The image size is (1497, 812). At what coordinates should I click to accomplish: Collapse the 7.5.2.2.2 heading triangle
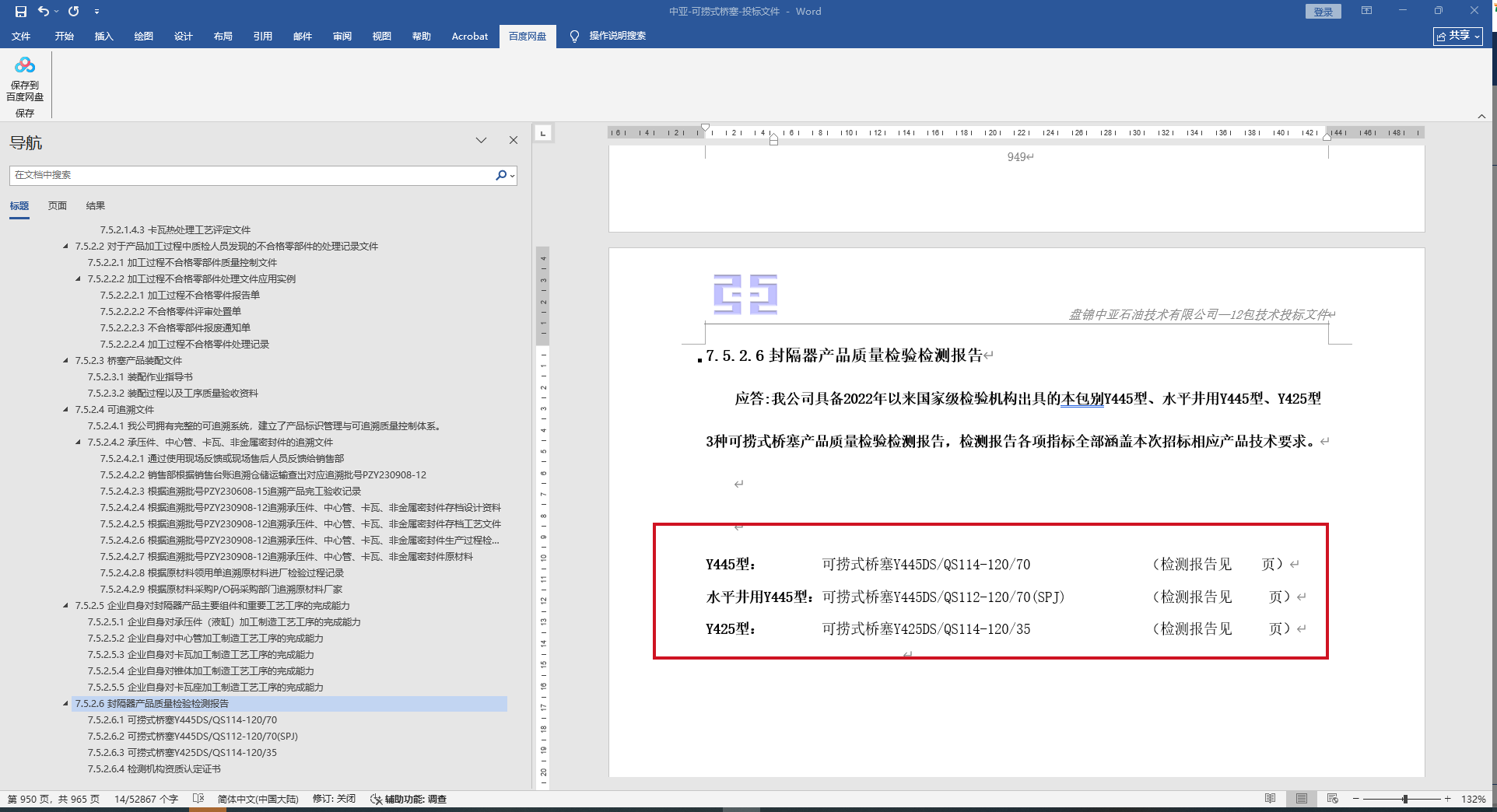[79, 279]
